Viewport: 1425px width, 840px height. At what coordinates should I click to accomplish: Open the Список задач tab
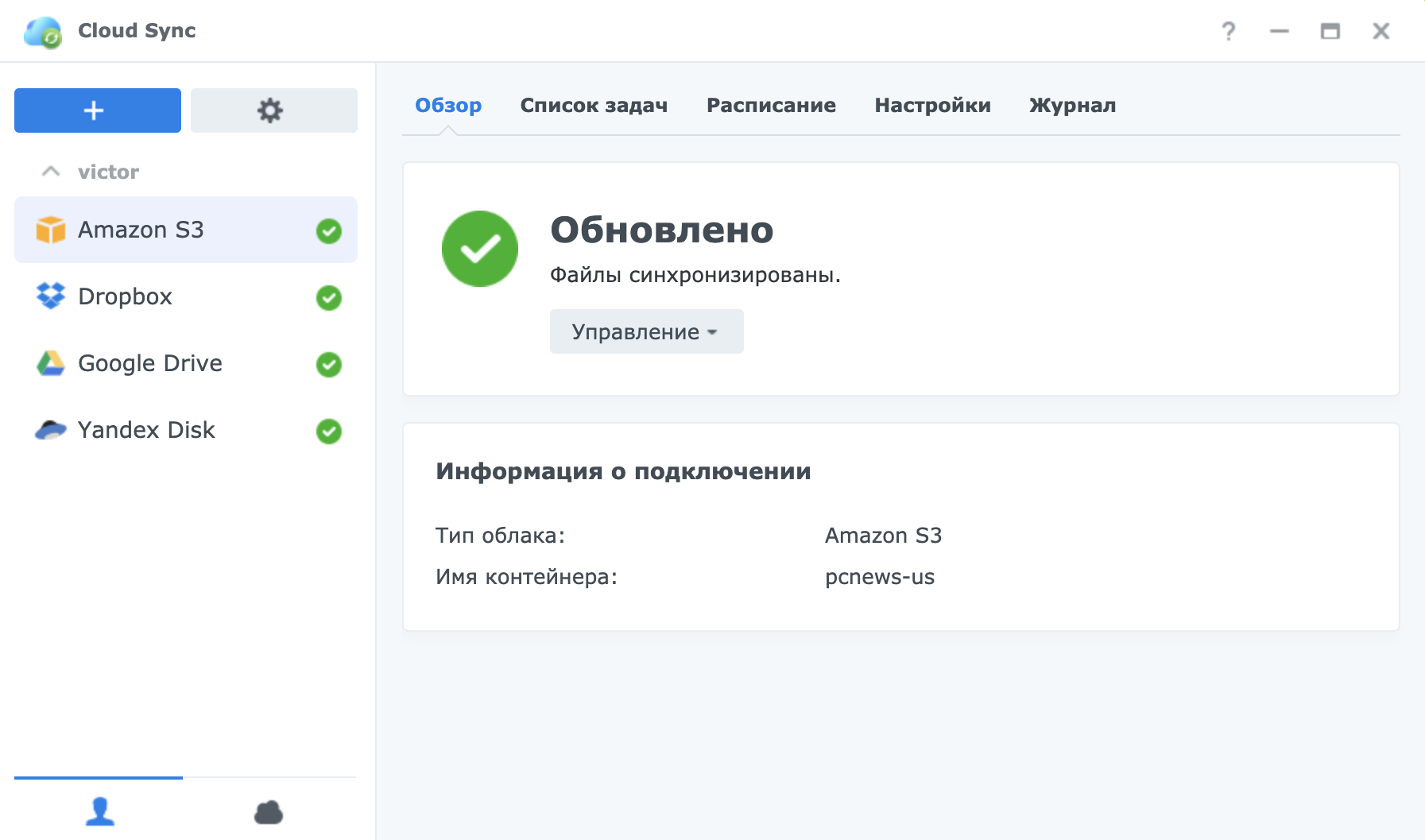click(x=594, y=106)
